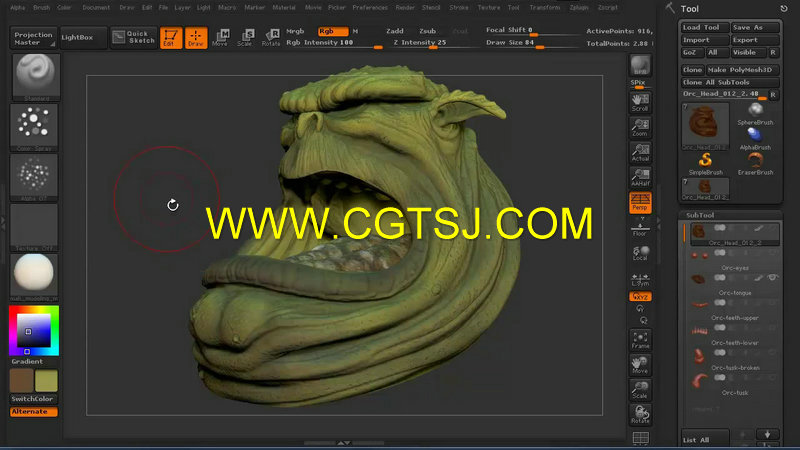Image resolution: width=800 pixels, height=450 pixels.
Task: Adjust the Draw Size slider
Action: (x=531, y=43)
